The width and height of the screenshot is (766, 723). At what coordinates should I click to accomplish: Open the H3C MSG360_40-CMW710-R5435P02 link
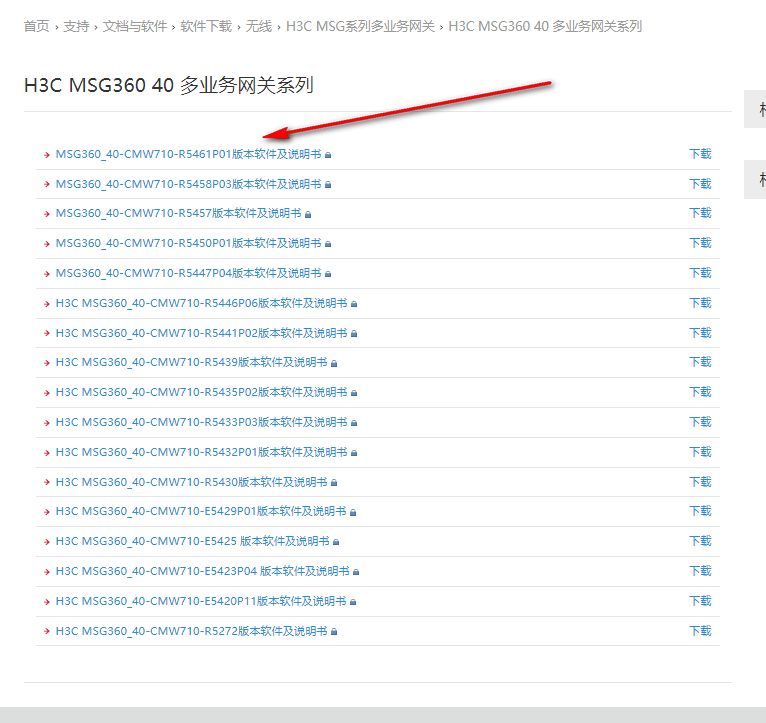(x=202, y=392)
